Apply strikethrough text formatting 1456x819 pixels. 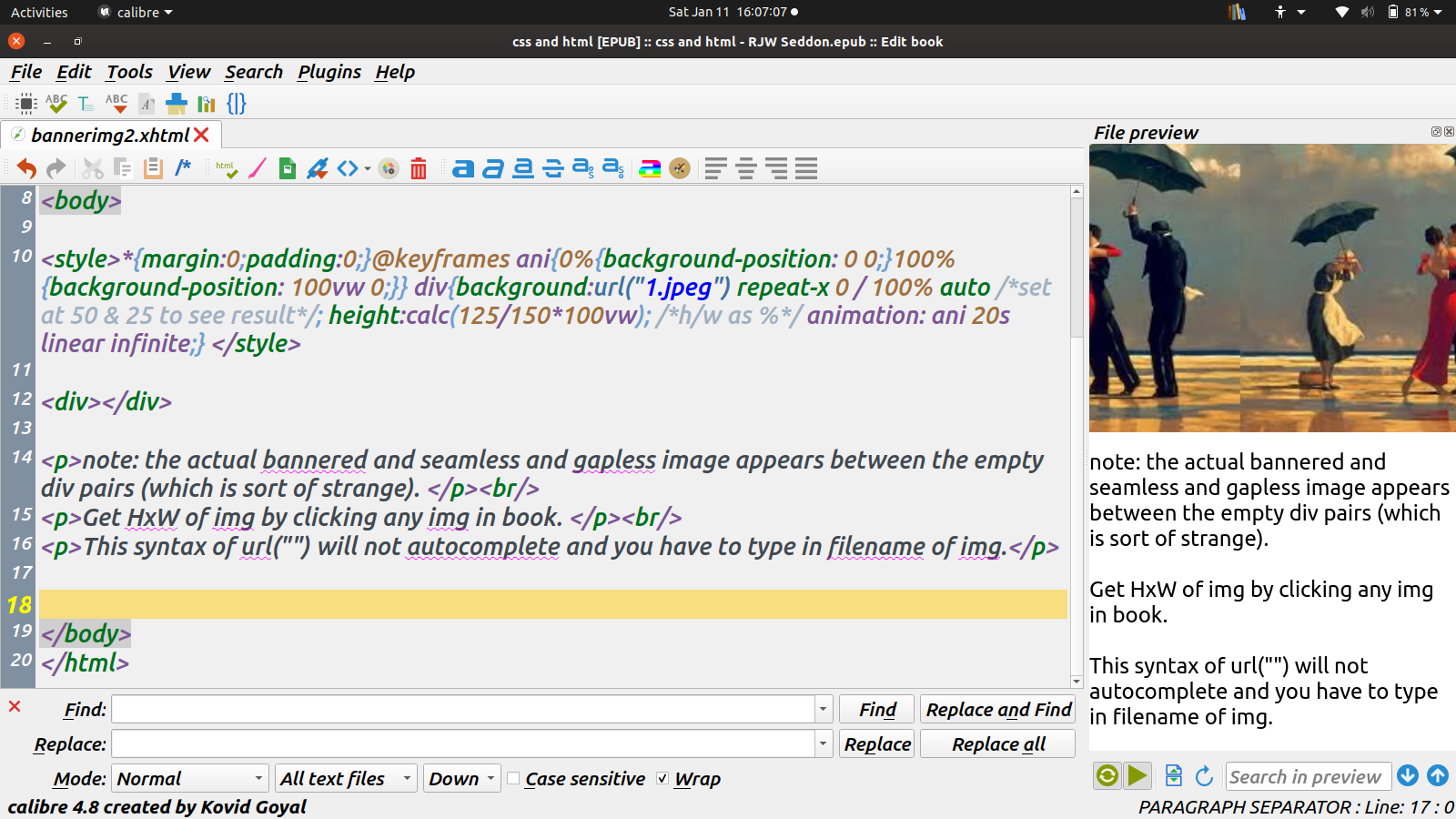pyautogui.click(x=553, y=168)
